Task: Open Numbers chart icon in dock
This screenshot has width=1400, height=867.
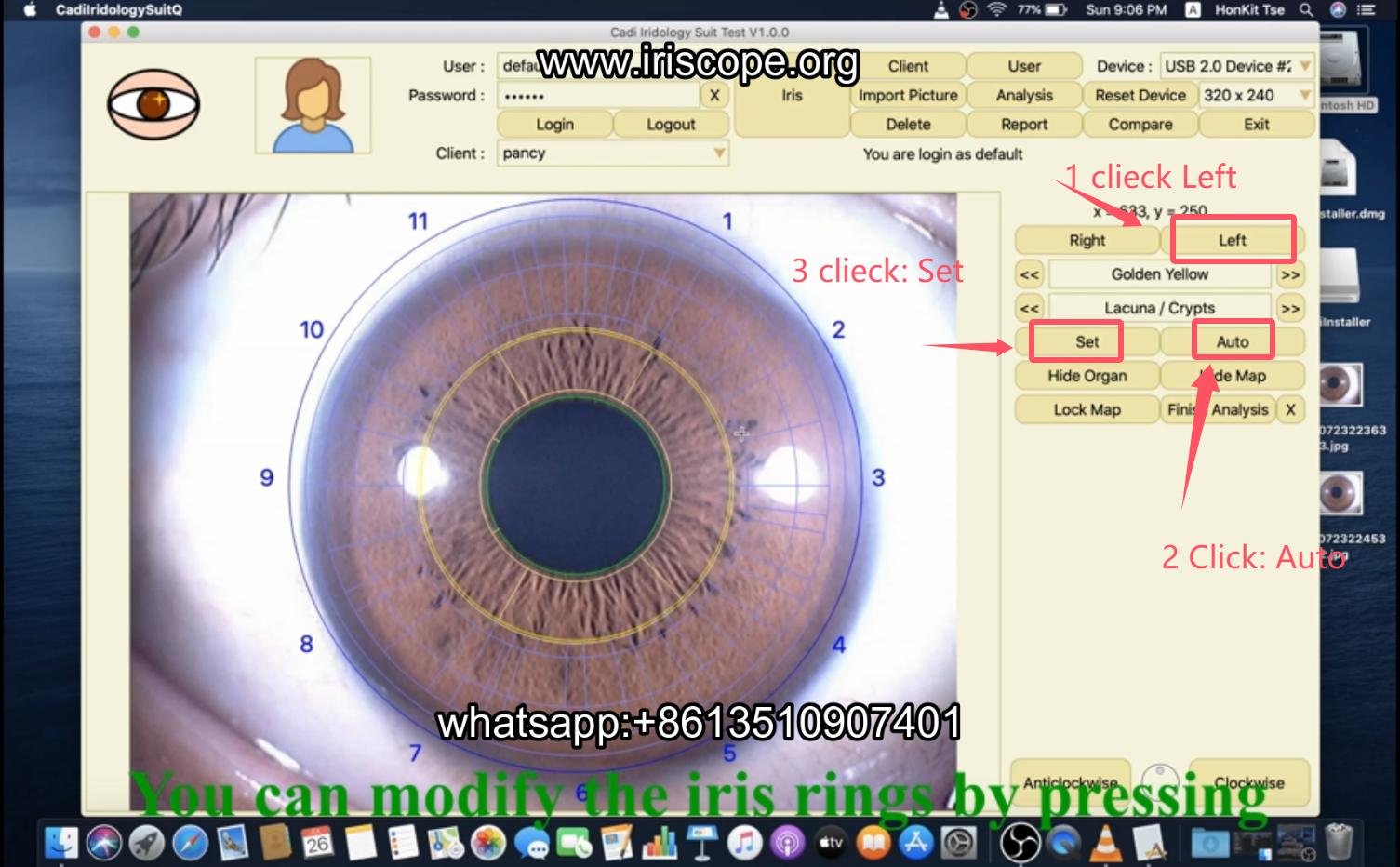Action: (660, 843)
